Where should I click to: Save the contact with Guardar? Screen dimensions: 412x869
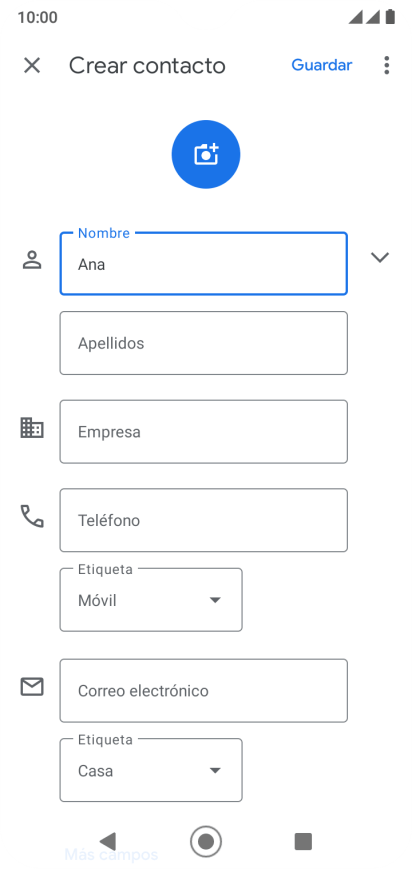(322, 65)
